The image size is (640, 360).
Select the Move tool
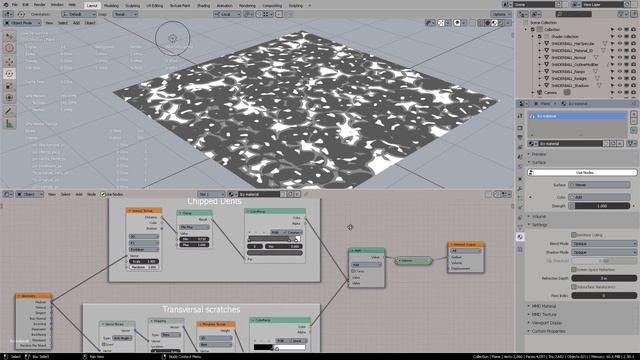pyautogui.click(x=9, y=62)
